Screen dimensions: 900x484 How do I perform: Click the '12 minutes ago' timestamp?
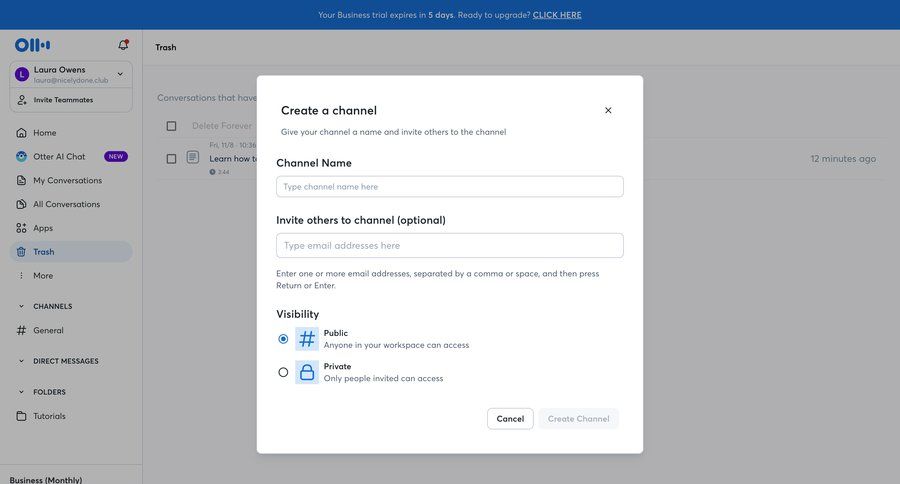[x=843, y=158]
